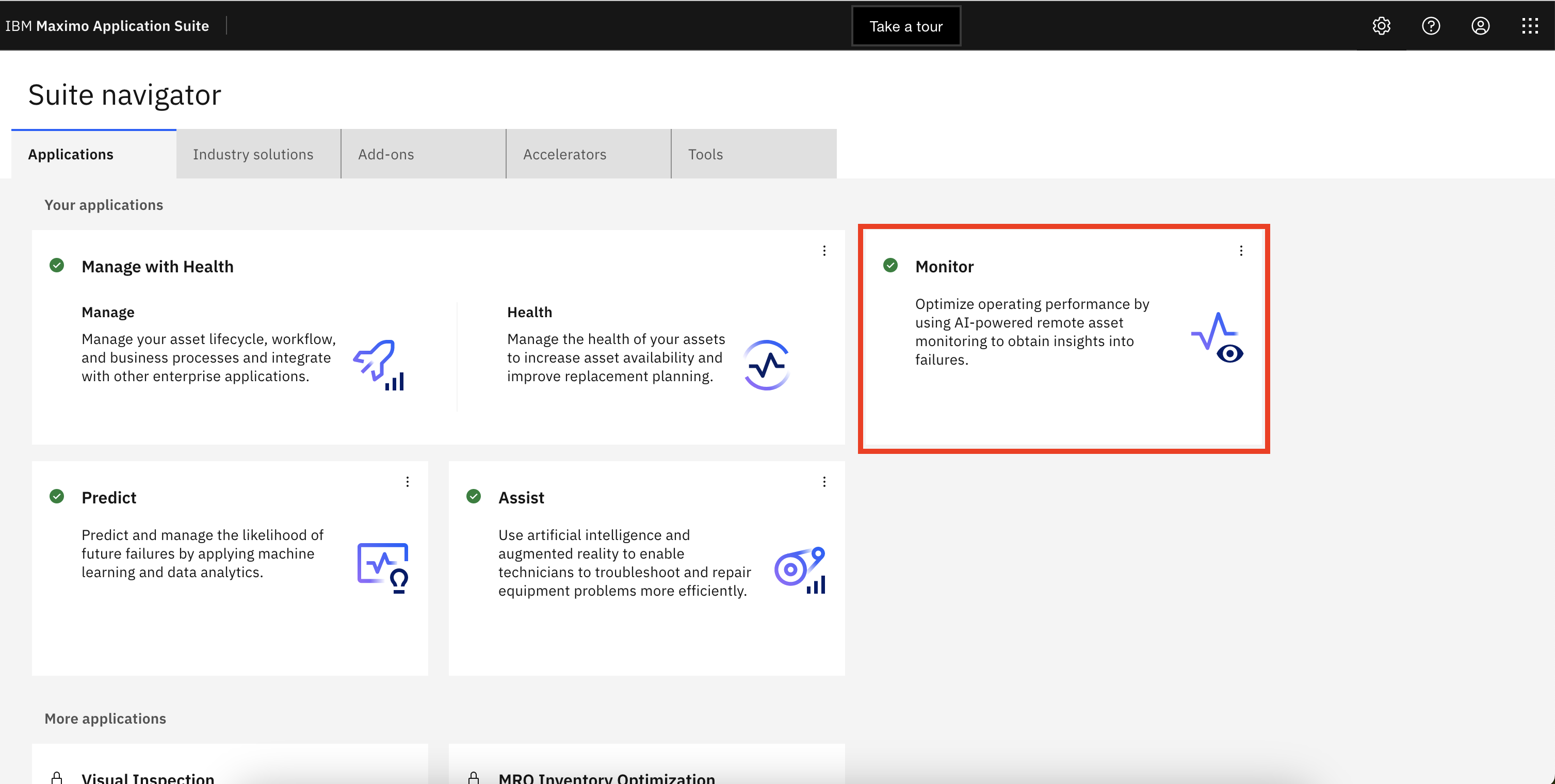Switch to the Add-ons tab

click(x=423, y=154)
